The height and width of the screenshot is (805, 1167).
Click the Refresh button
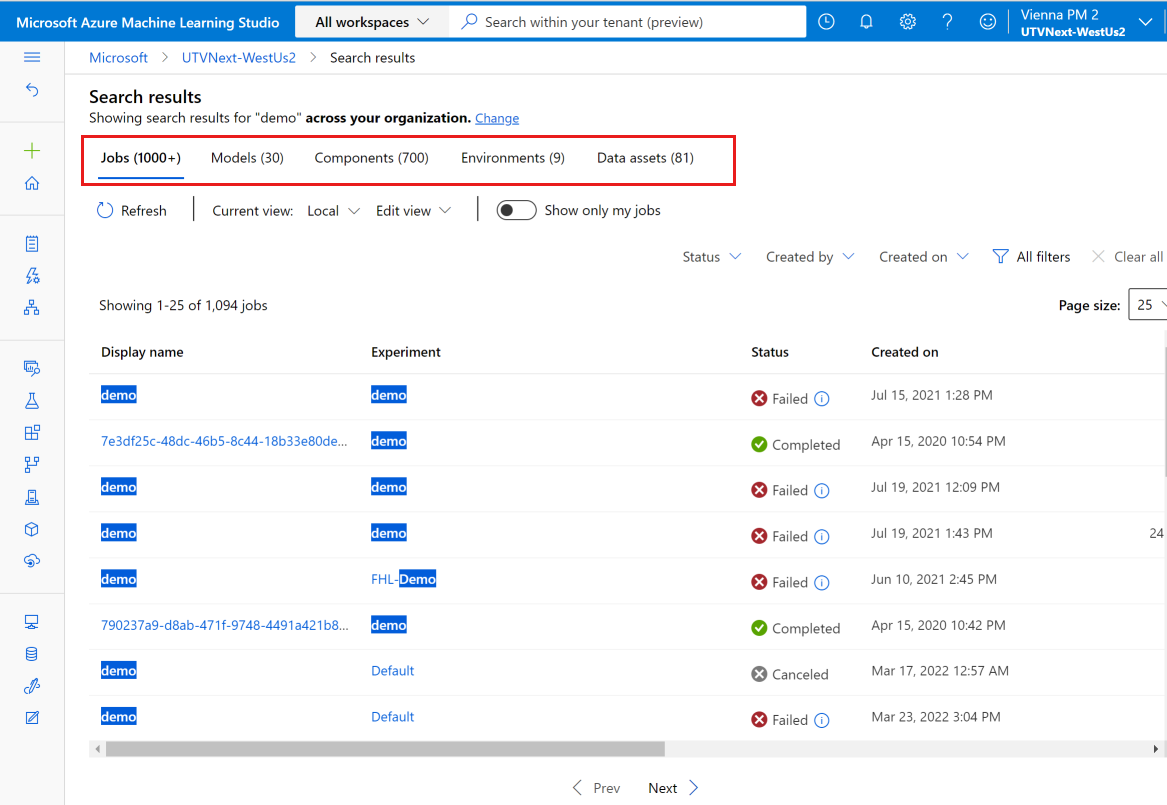click(x=132, y=211)
